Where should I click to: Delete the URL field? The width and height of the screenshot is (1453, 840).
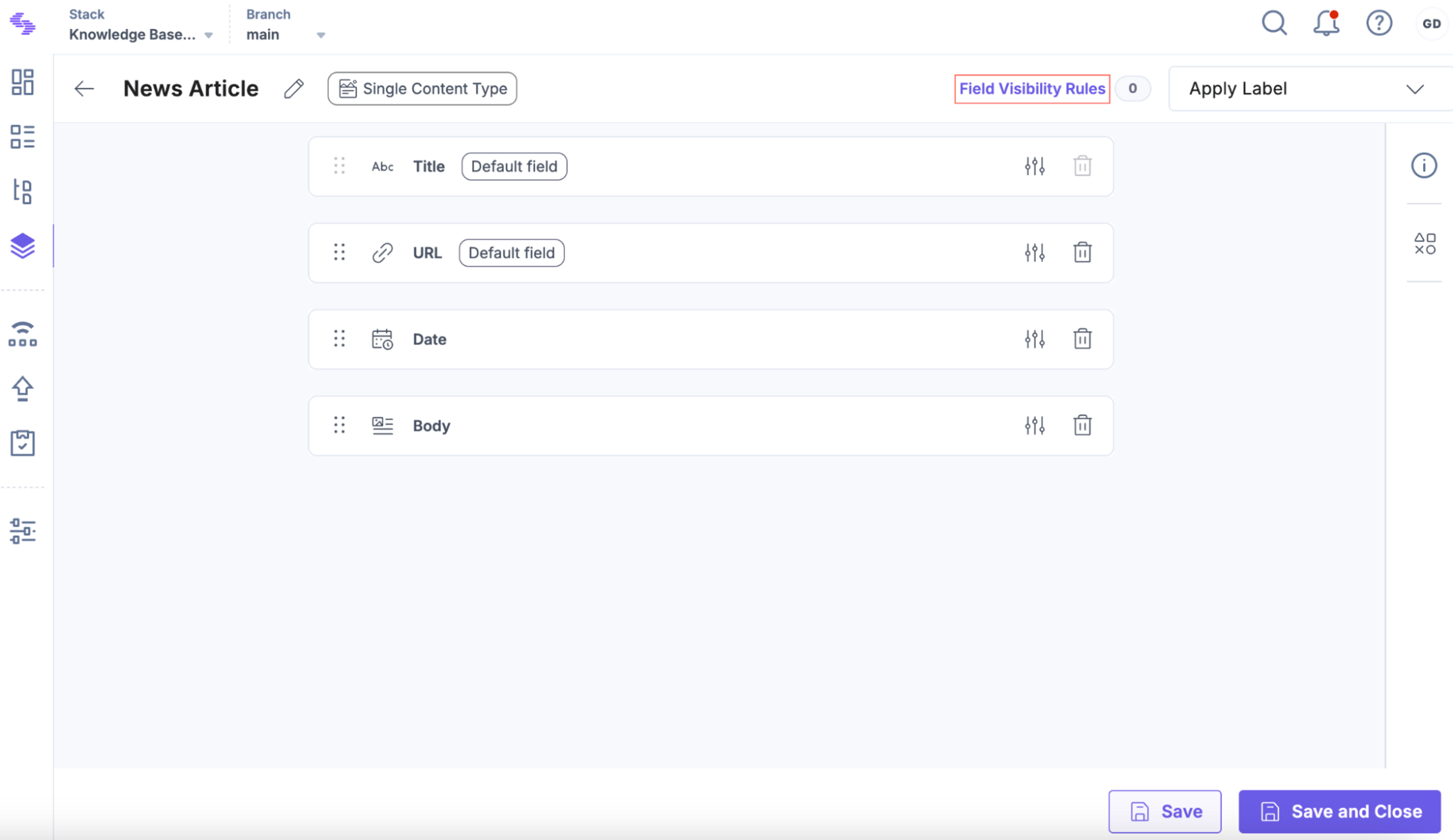pyautogui.click(x=1082, y=252)
